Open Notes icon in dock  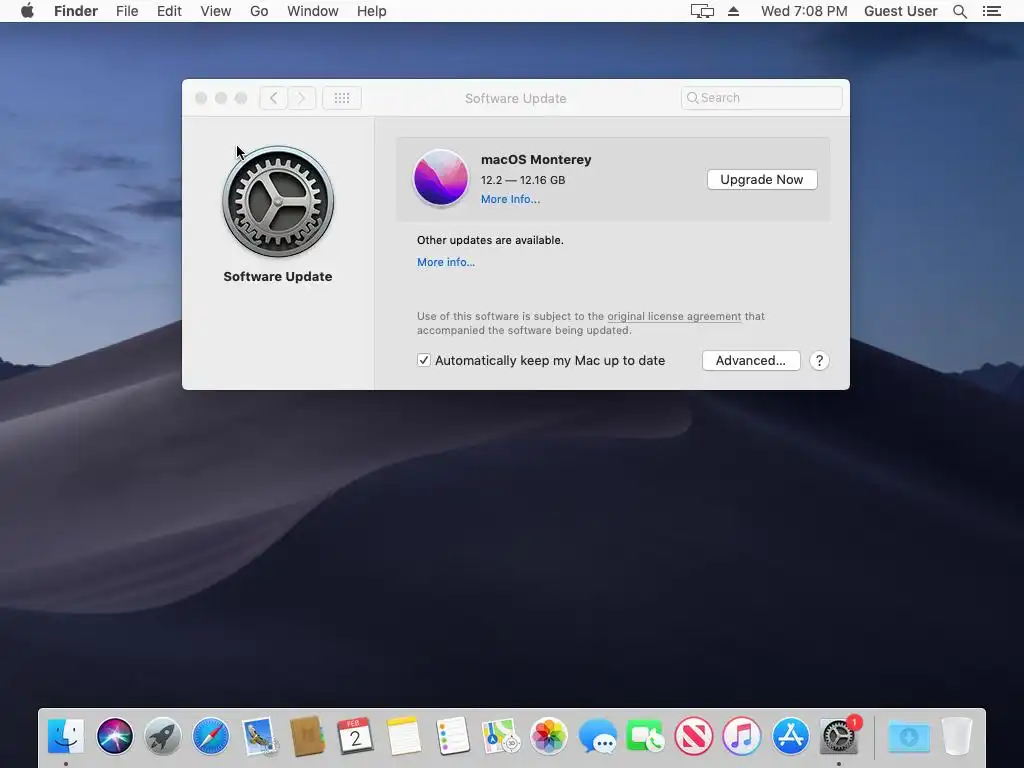pos(404,736)
